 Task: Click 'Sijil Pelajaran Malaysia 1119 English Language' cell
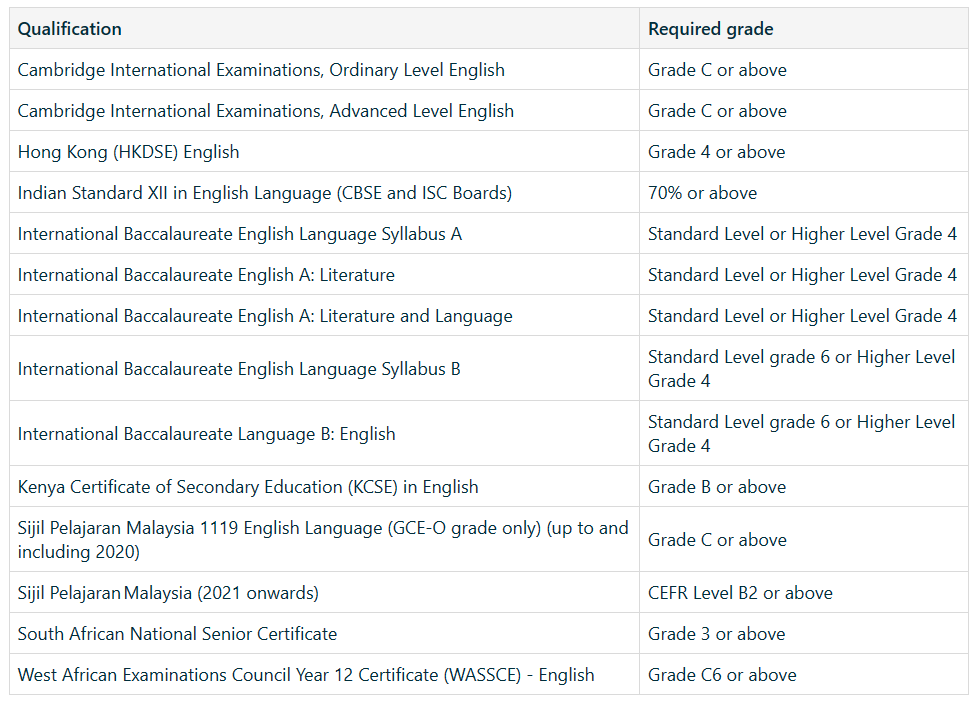point(324,539)
